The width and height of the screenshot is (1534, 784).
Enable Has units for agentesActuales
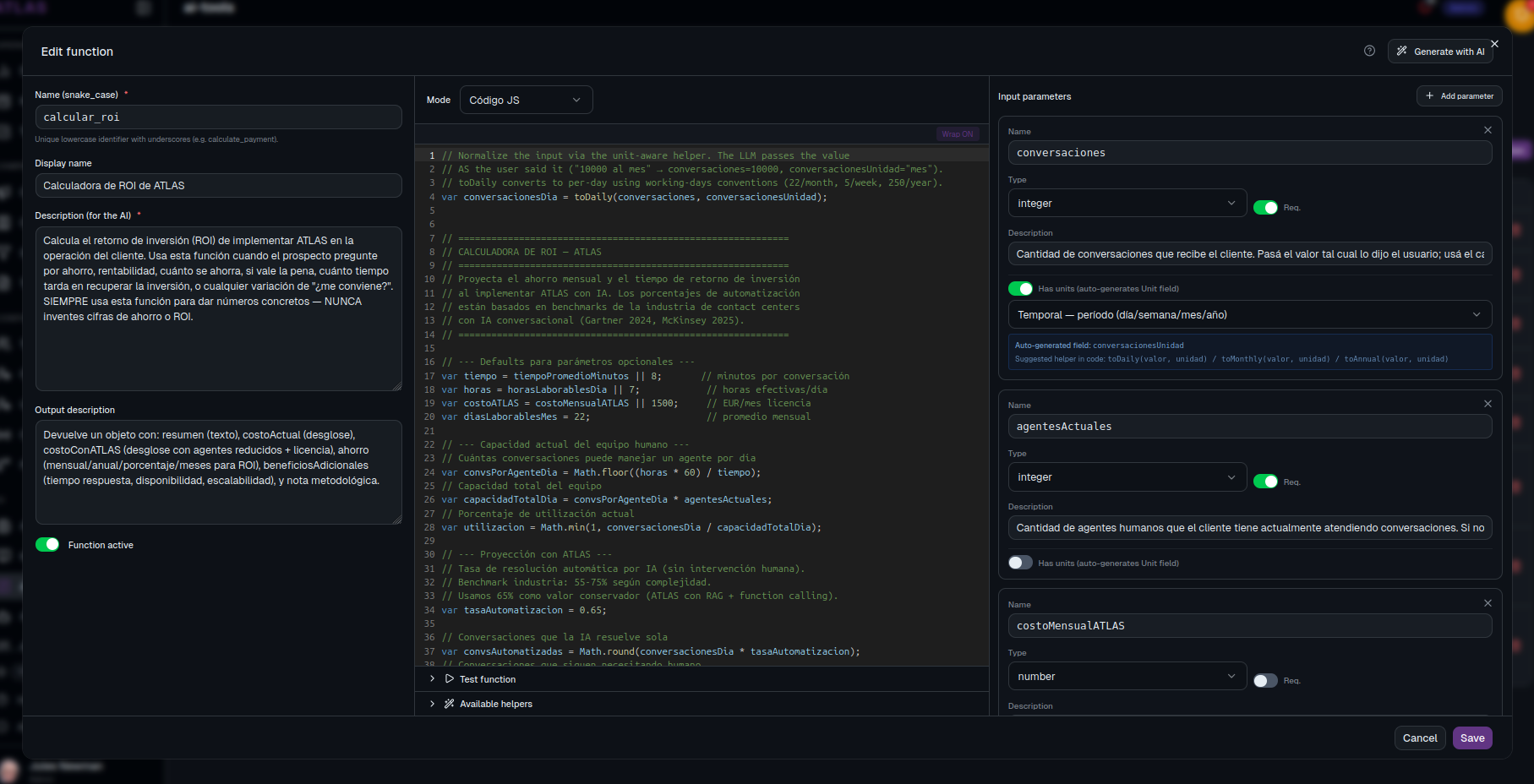pyautogui.click(x=1020, y=563)
